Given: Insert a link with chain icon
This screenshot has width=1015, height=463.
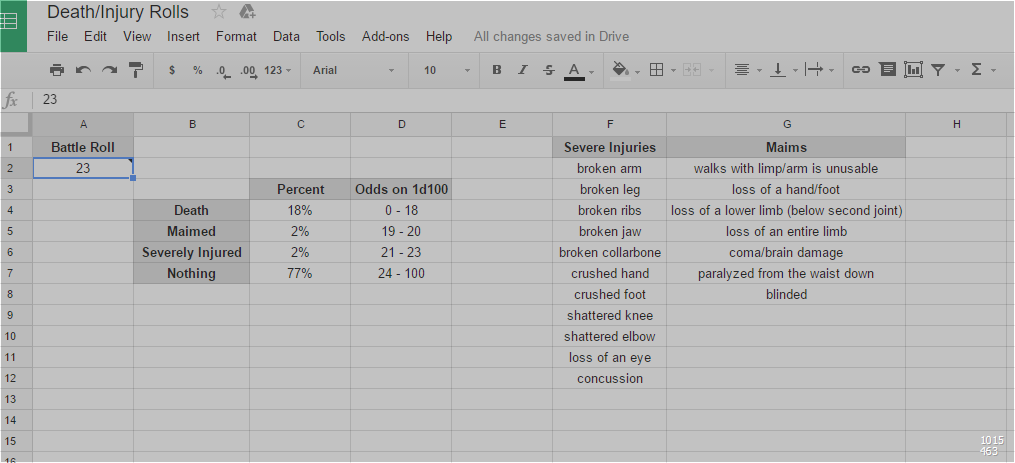Looking at the screenshot, I should pyautogui.click(x=860, y=70).
